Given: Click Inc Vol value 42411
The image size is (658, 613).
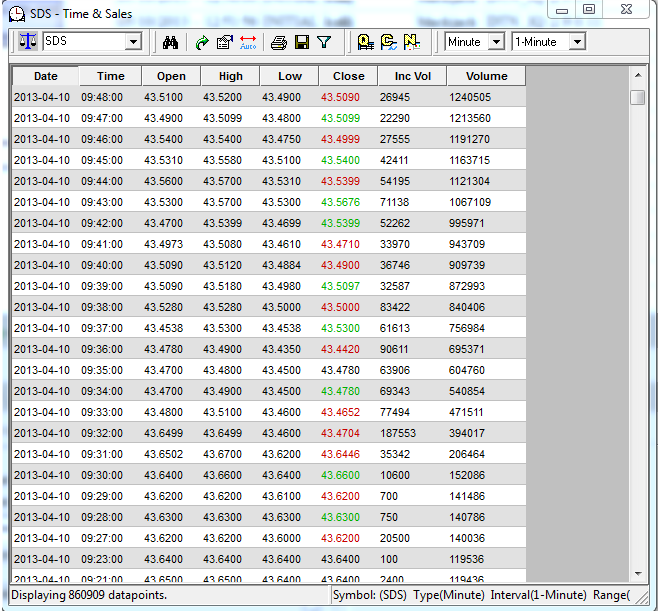Looking at the screenshot, I should point(394,160).
